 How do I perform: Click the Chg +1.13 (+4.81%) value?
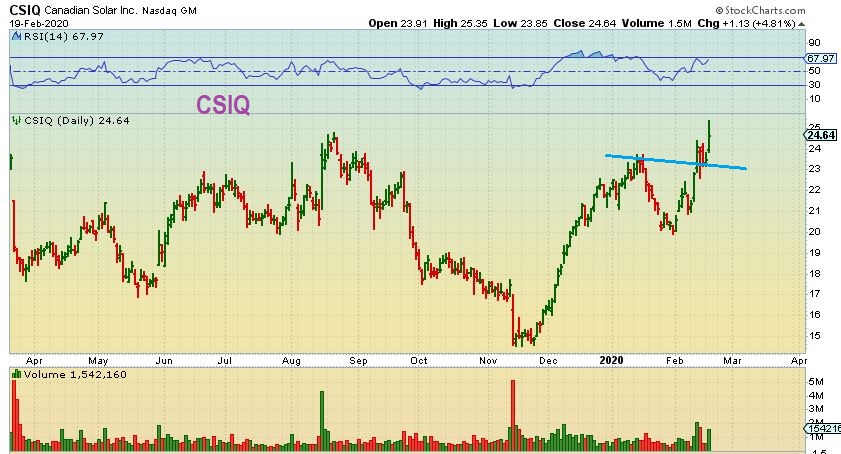[x=746, y=24]
